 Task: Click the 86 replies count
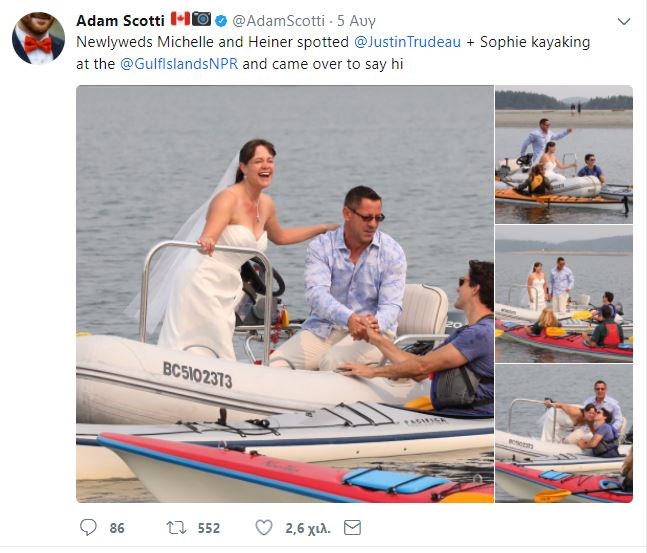pyautogui.click(x=117, y=528)
